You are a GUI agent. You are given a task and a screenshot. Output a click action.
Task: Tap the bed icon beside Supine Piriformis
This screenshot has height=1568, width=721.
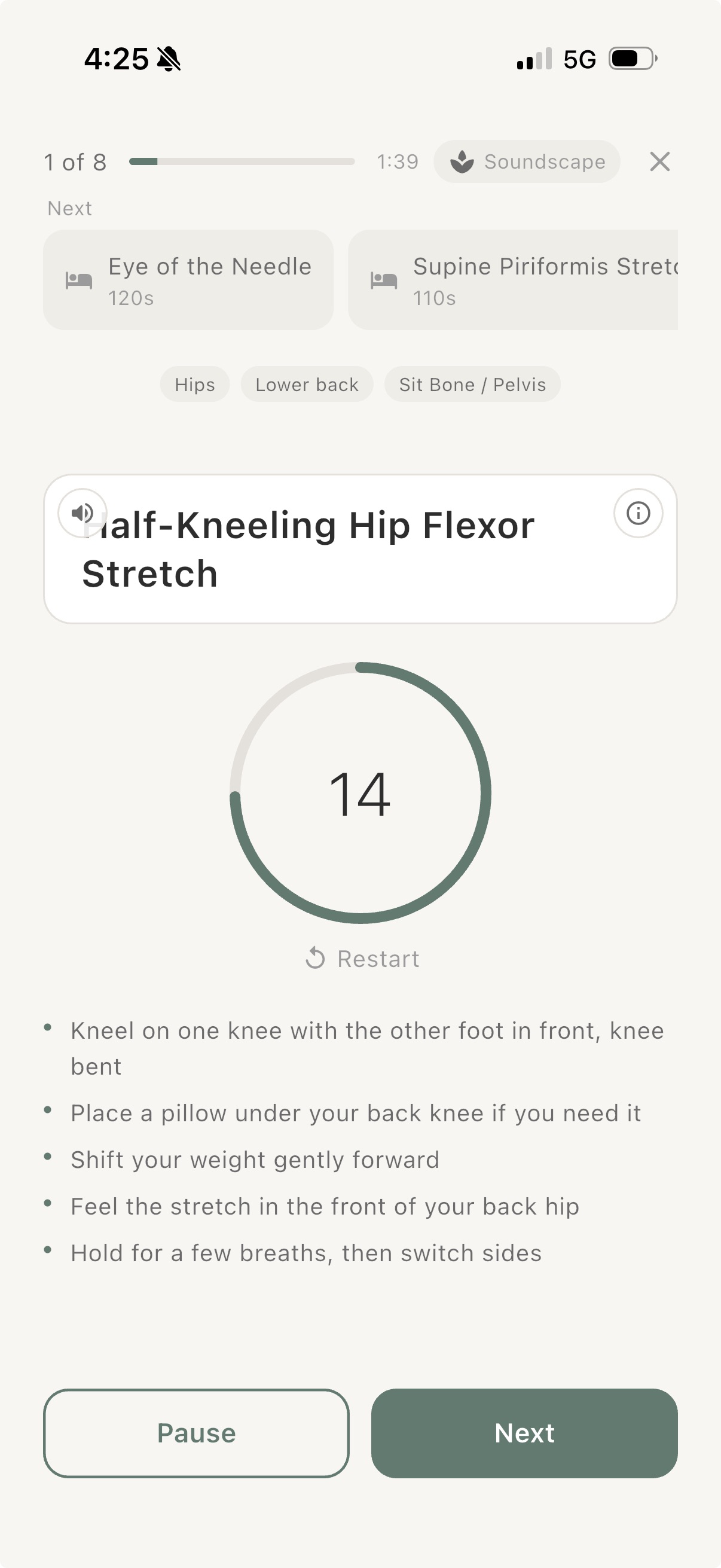[384, 280]
